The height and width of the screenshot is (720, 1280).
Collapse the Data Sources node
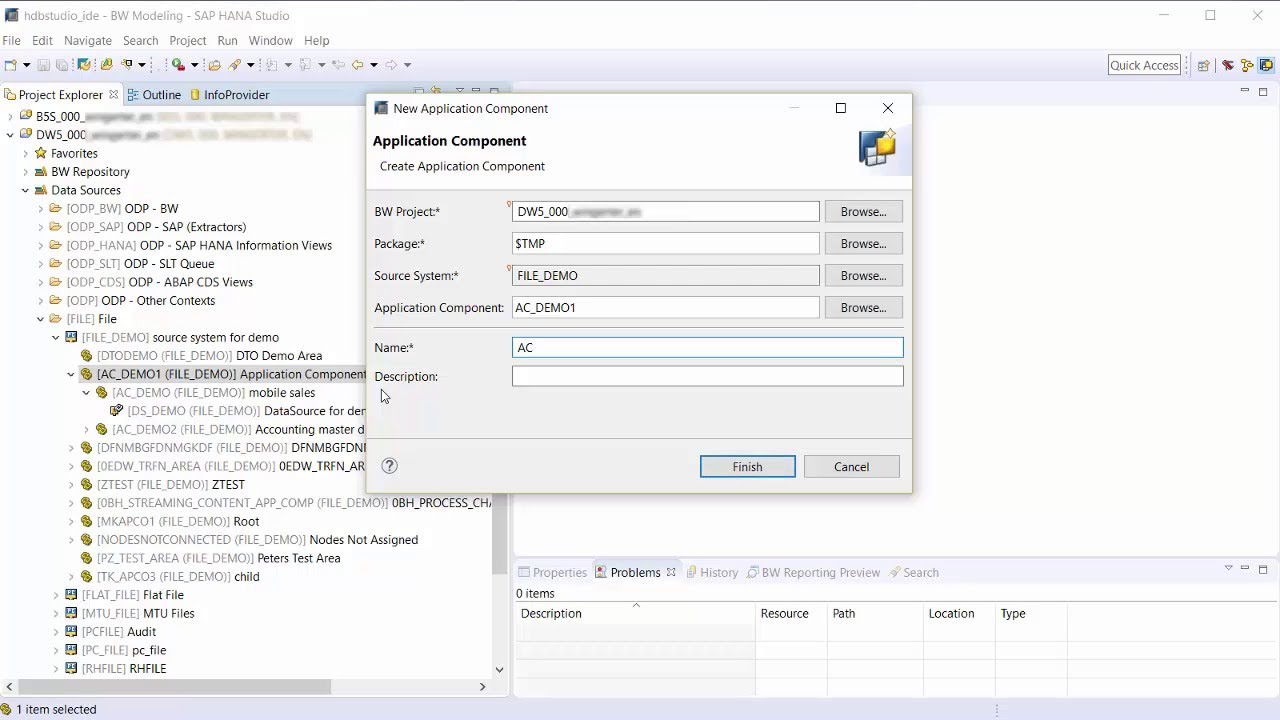coord(25,190)
